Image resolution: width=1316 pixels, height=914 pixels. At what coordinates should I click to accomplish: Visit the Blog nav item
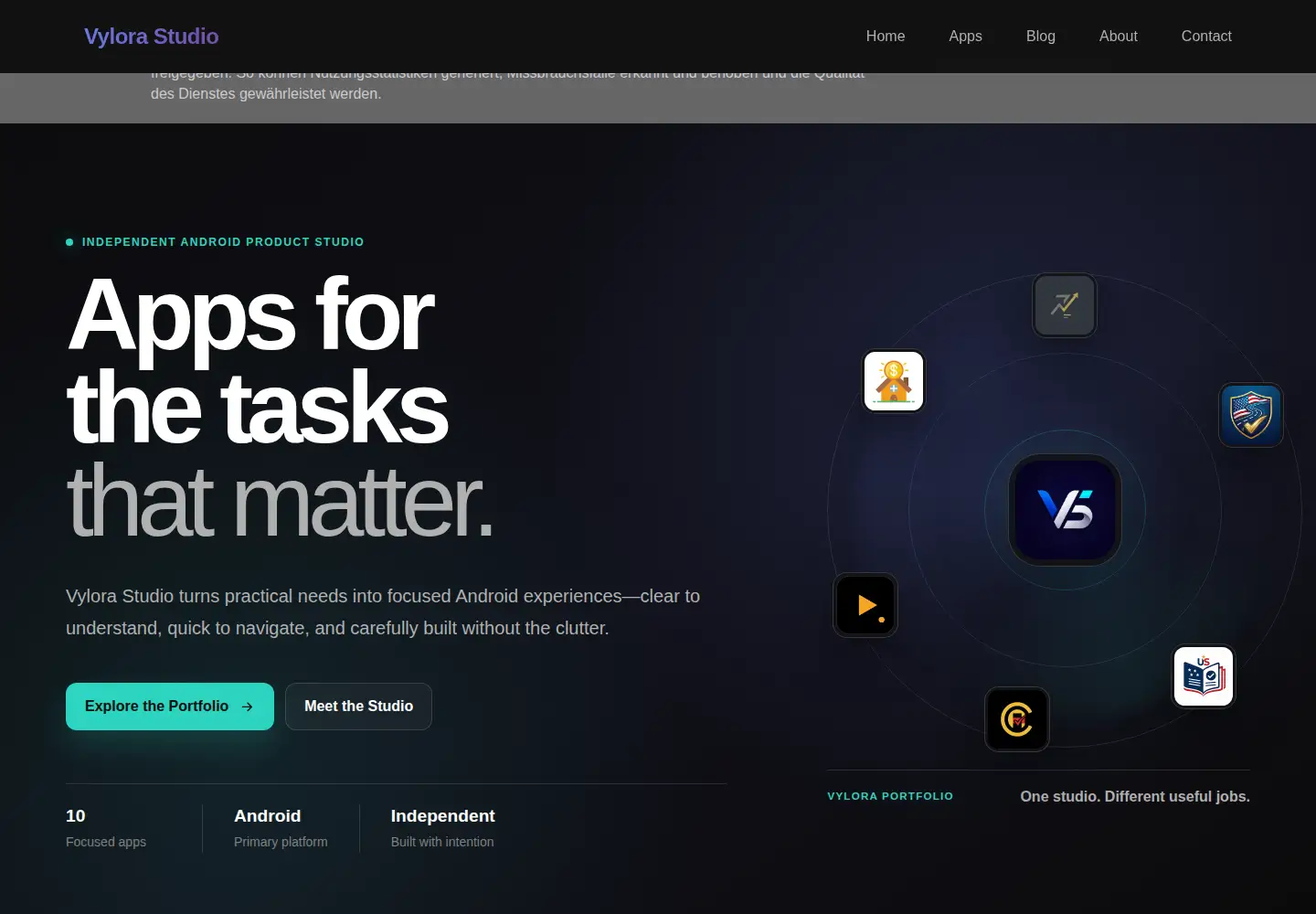[1041, 37]
